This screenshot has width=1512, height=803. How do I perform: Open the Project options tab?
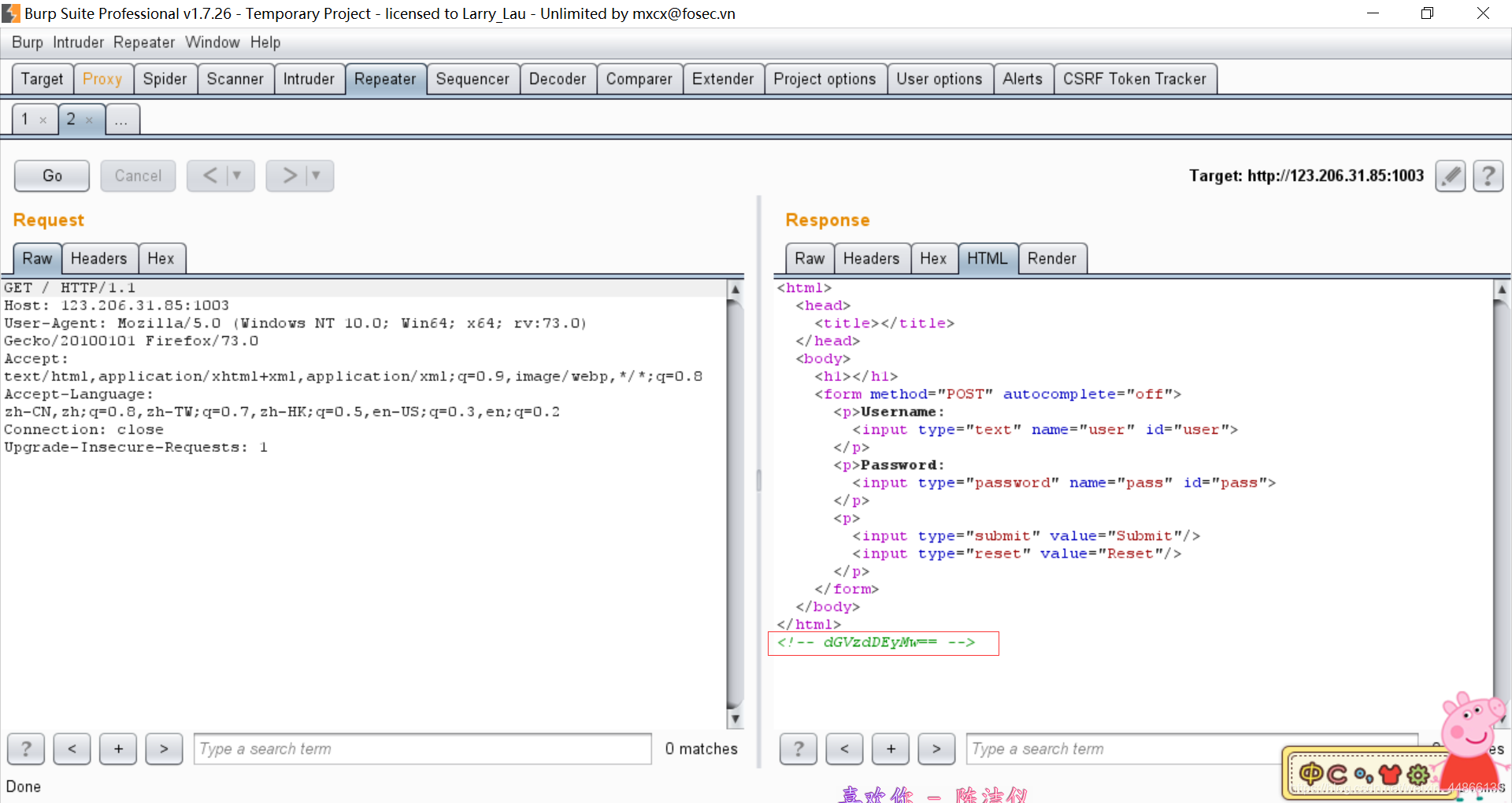(825, 79)
